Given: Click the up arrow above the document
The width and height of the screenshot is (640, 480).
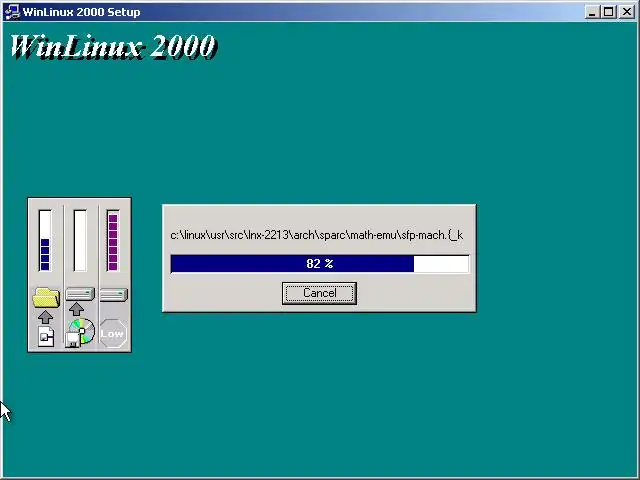Looking at the screenshot, I should pos(45,317).
